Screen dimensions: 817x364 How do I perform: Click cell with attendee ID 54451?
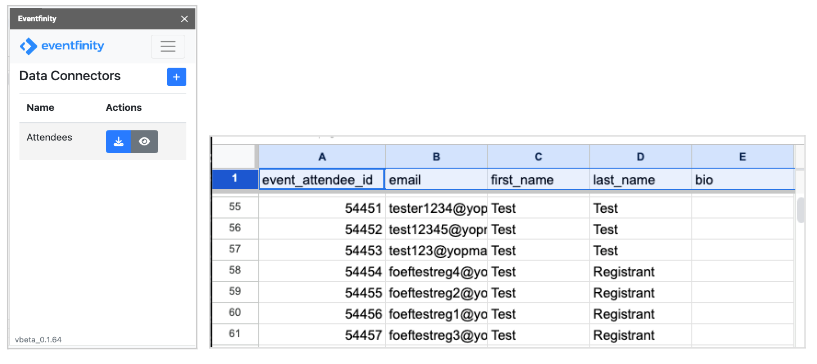coord(322,208)
